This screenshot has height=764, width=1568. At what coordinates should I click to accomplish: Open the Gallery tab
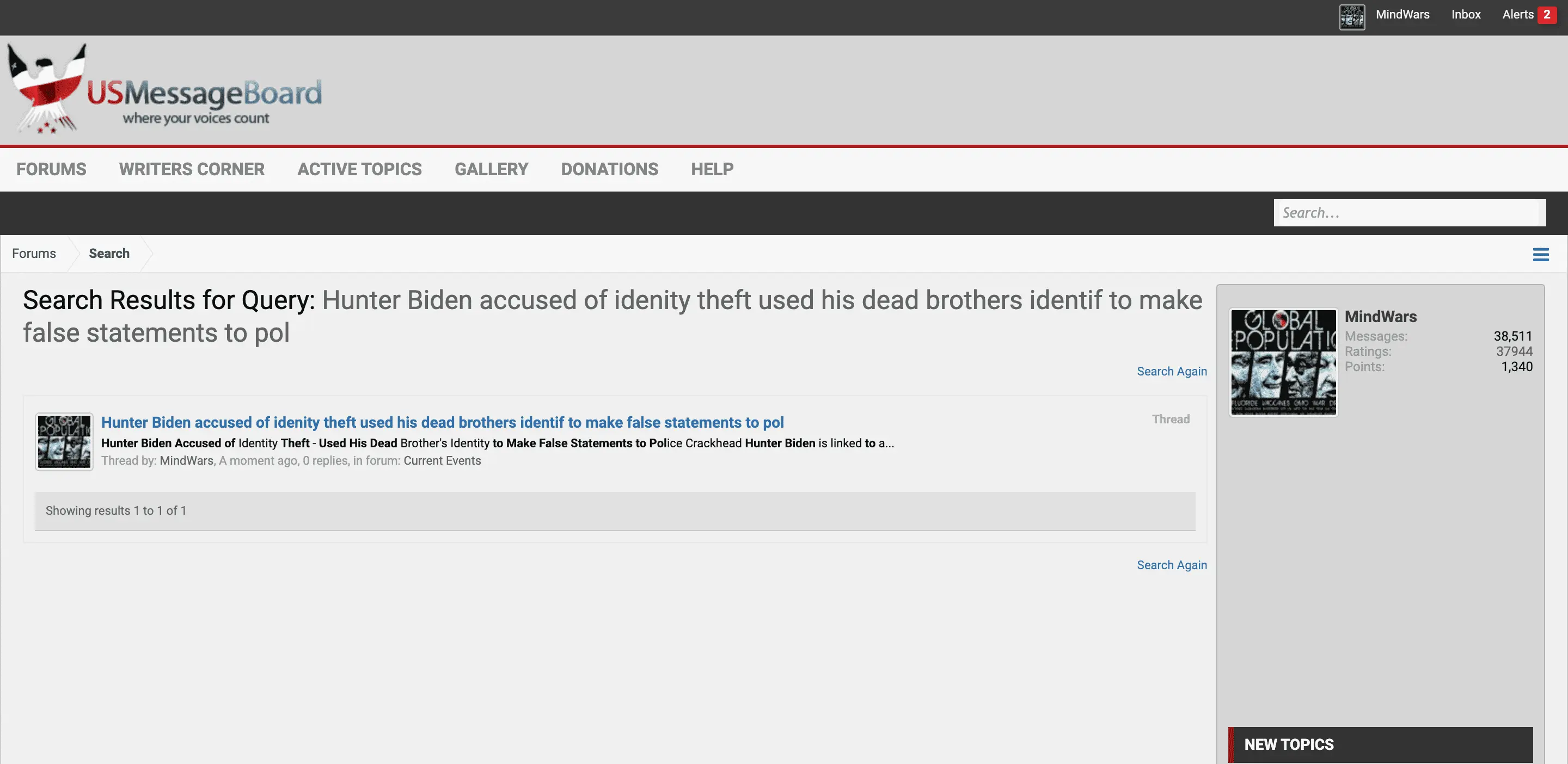point(491,169)
